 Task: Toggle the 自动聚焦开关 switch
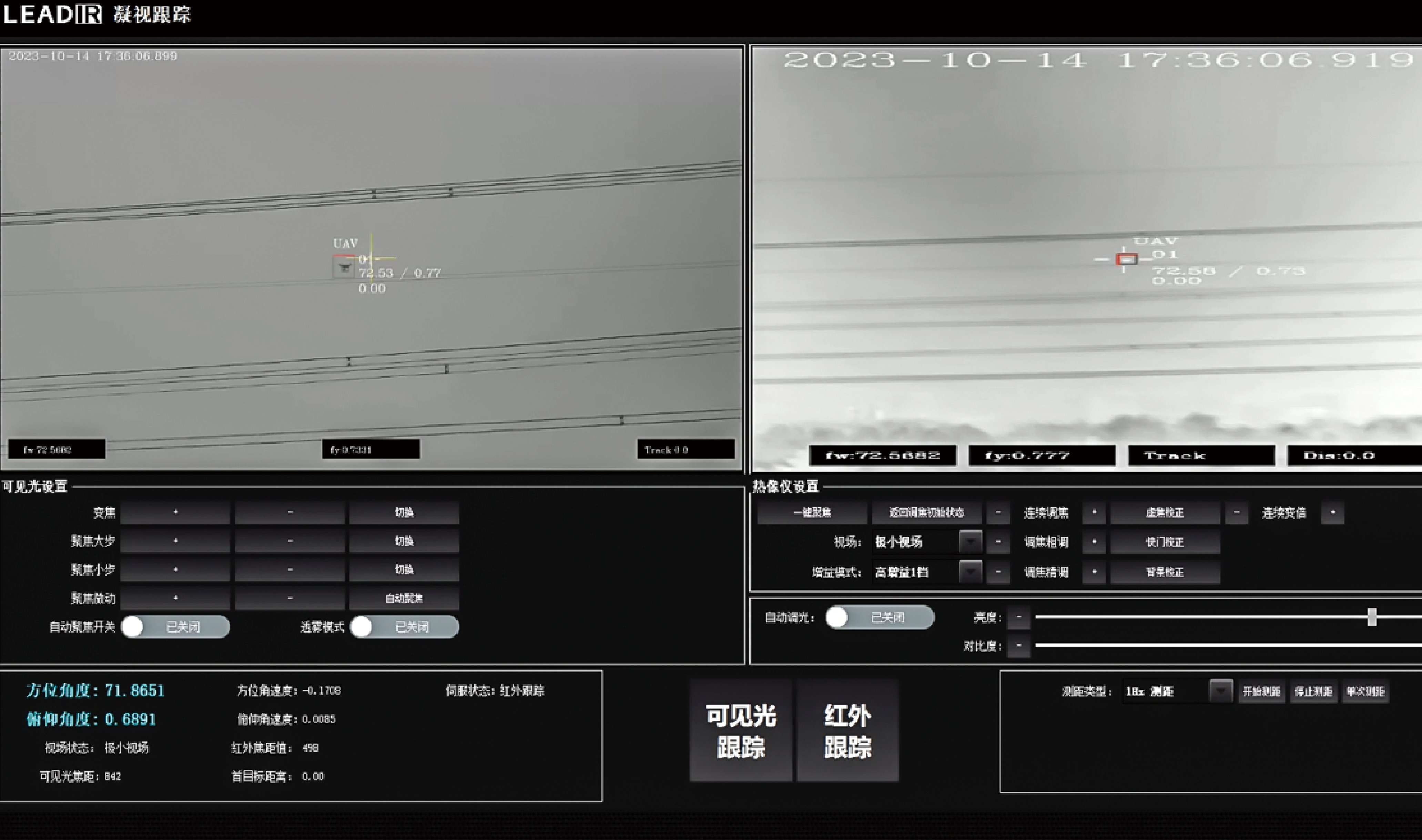coord(175,627)
